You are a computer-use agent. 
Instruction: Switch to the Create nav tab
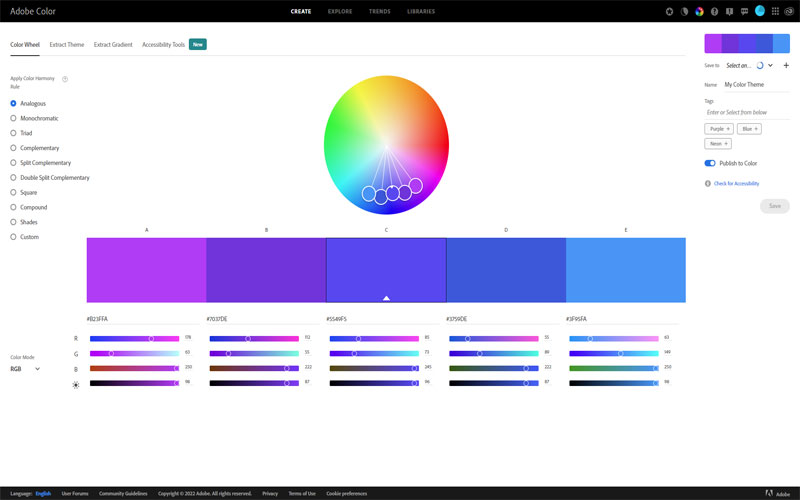[x=301, y=11]
